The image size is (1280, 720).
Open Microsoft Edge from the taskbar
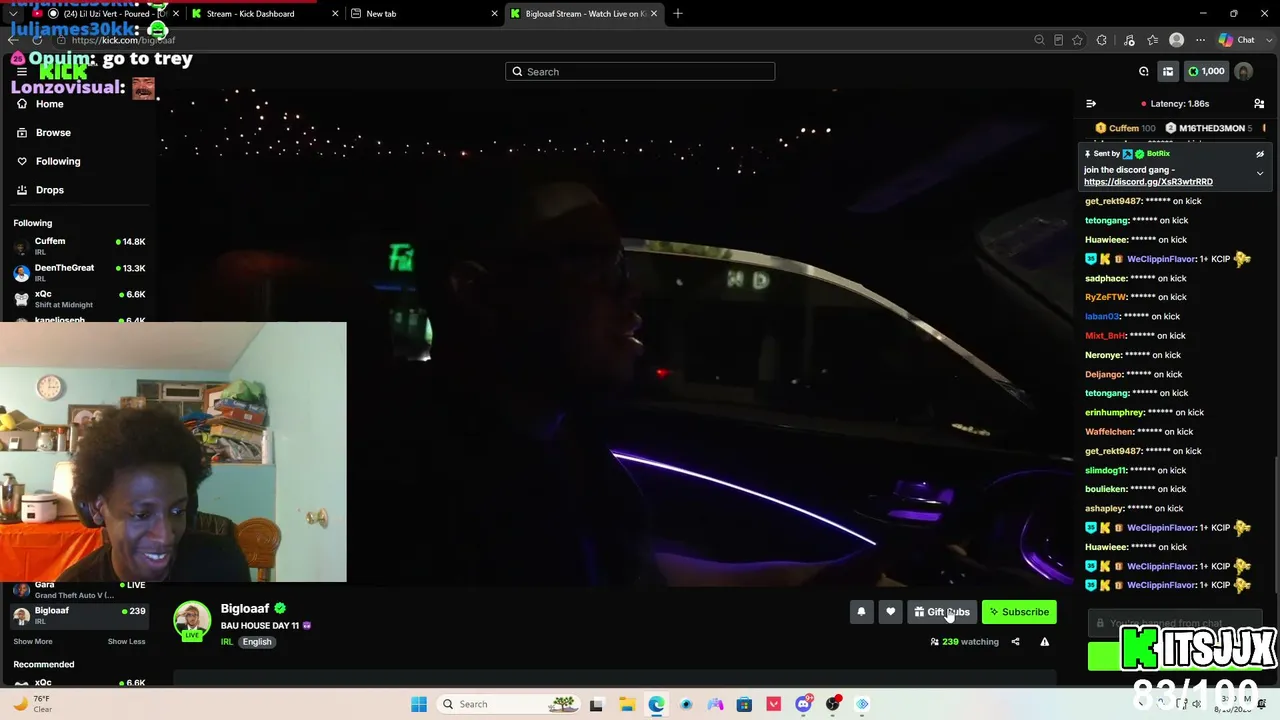pos(656,704)
